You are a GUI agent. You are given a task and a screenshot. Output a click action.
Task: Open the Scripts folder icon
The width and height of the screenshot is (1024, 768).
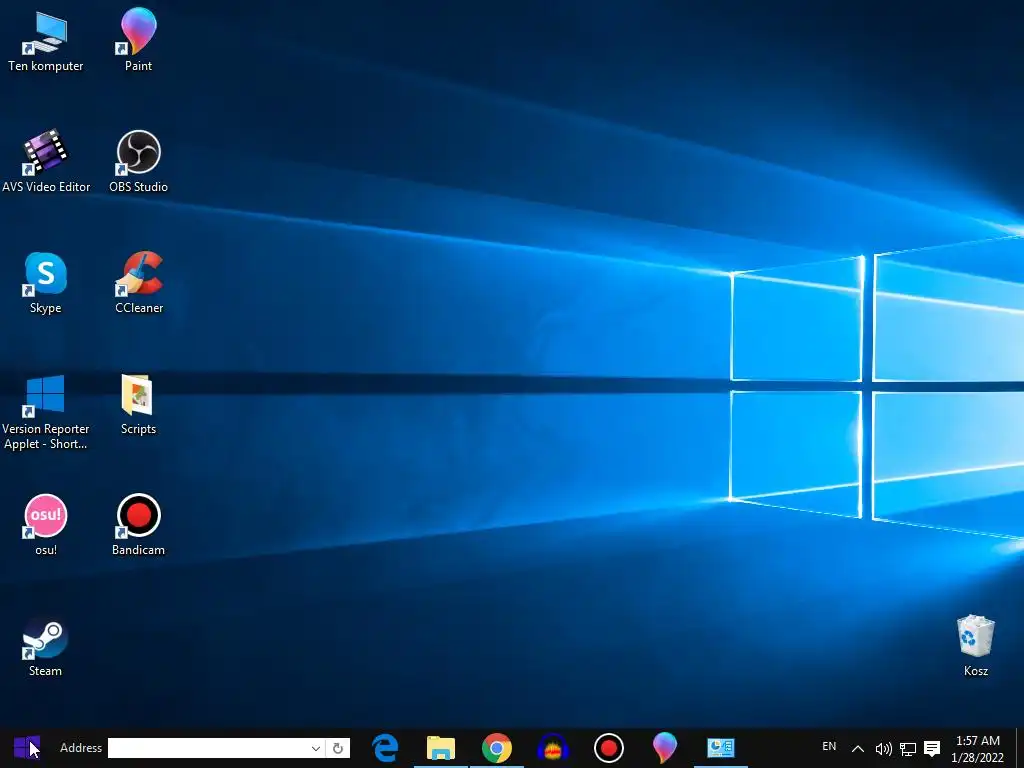click(138, 404)
